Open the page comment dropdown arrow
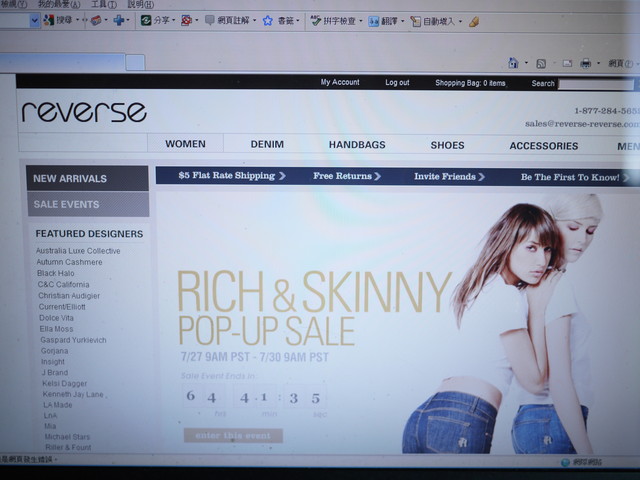The image size is (640, 480). [254, 20]
